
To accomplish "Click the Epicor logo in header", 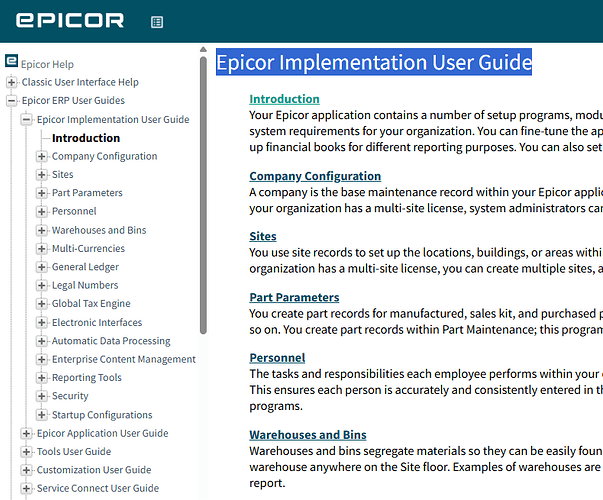I will coord(70,20).
